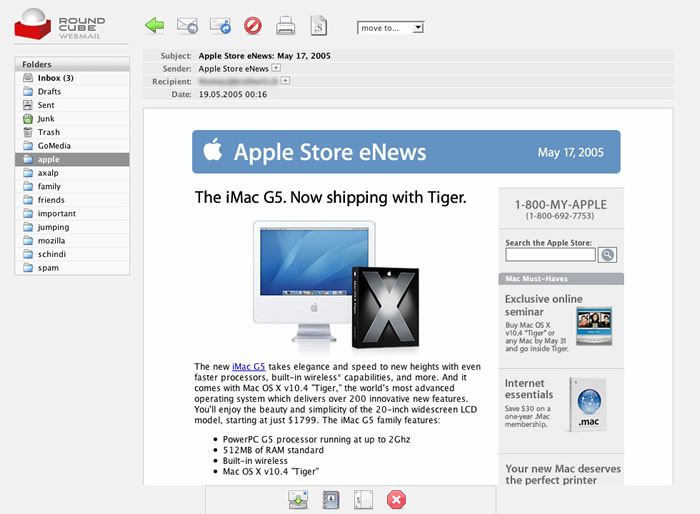Open the friends folder

[x=72, y=200]
